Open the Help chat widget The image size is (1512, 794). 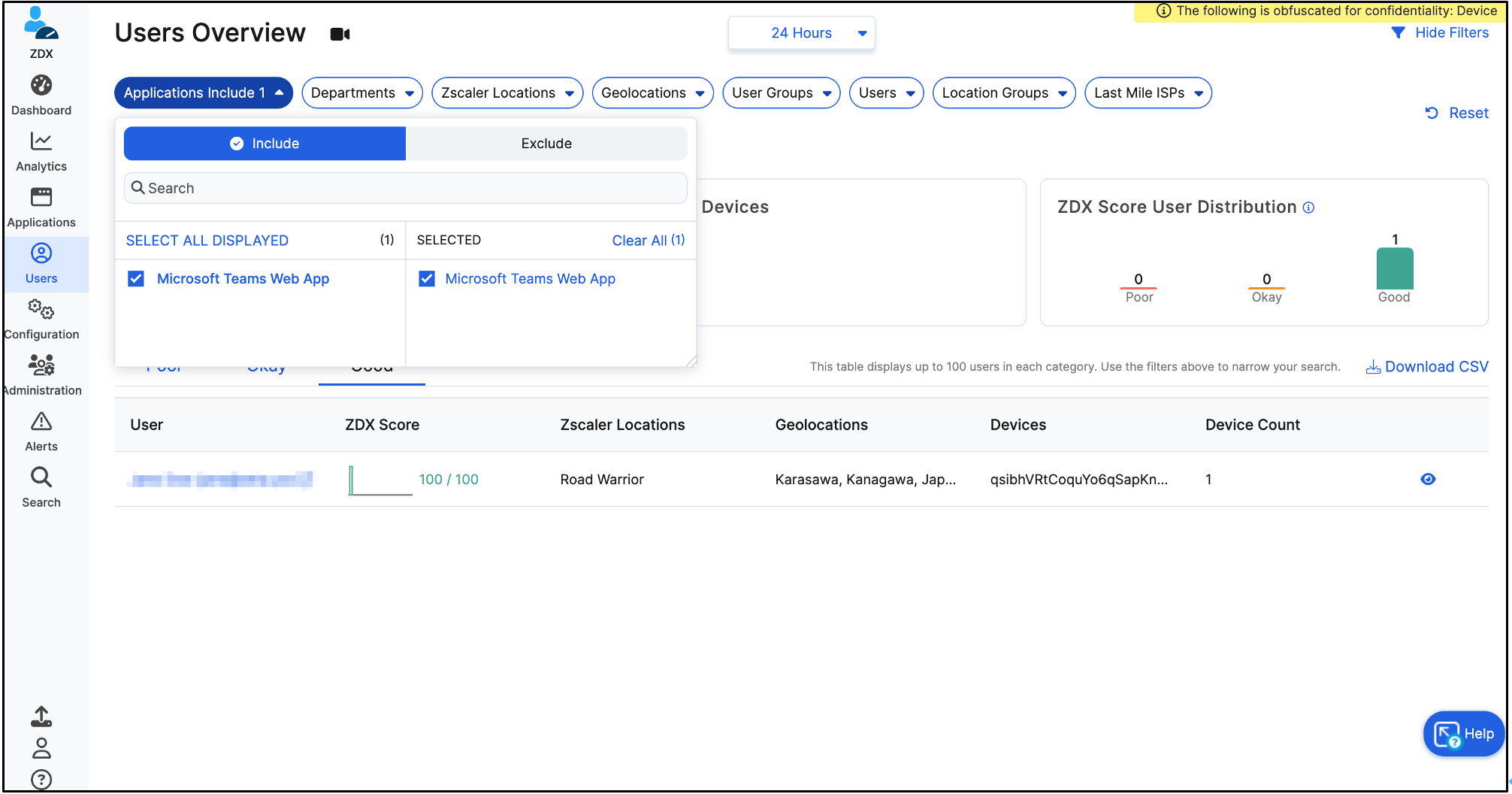[1463, 734]
